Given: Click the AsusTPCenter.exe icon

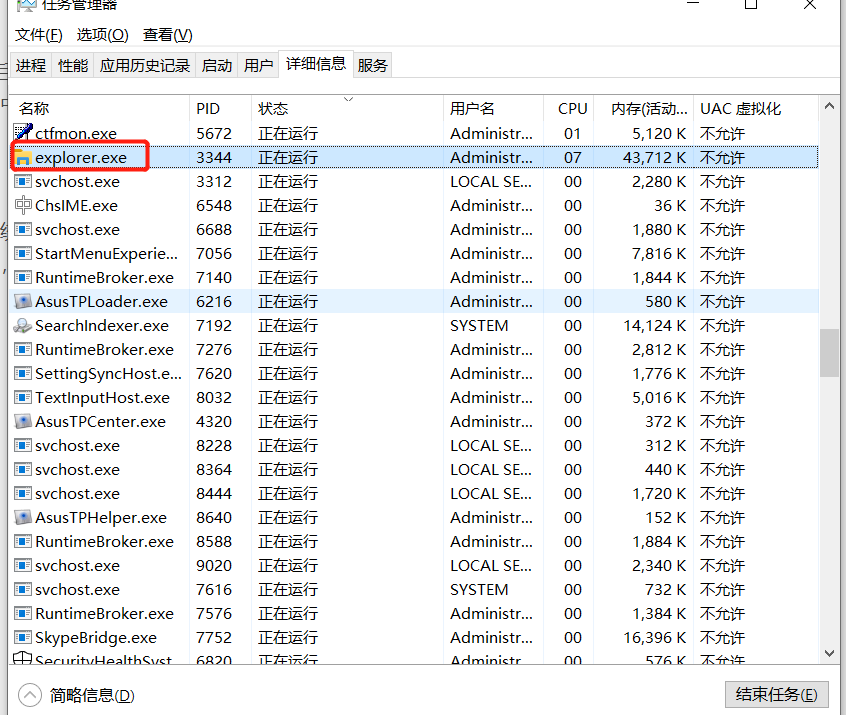Looking at the screenshot, I should [x=21, y=421].
